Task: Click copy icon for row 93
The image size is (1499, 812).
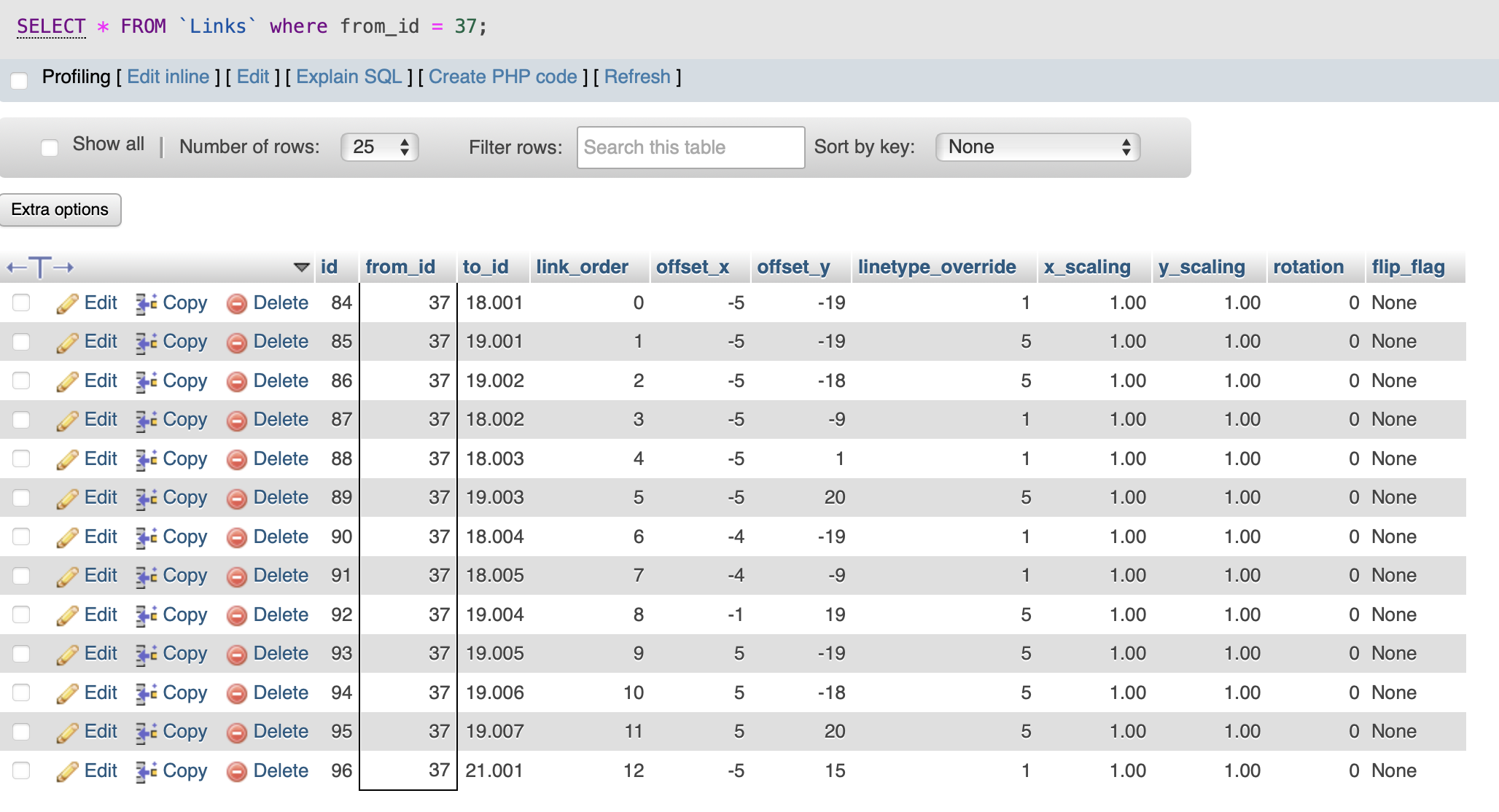Action: point(147,655)
